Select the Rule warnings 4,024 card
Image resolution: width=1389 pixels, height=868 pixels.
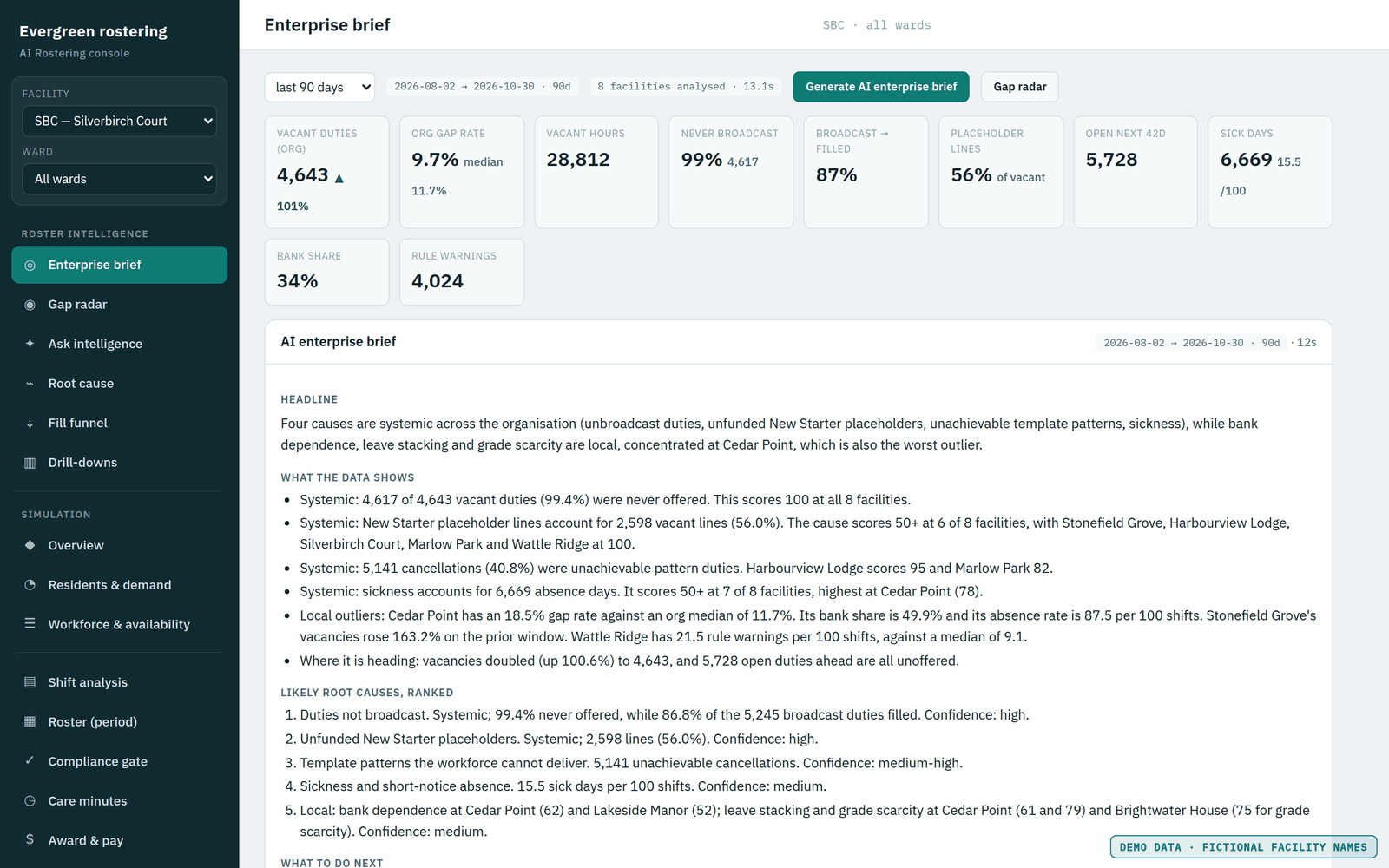tap(462, 272)
